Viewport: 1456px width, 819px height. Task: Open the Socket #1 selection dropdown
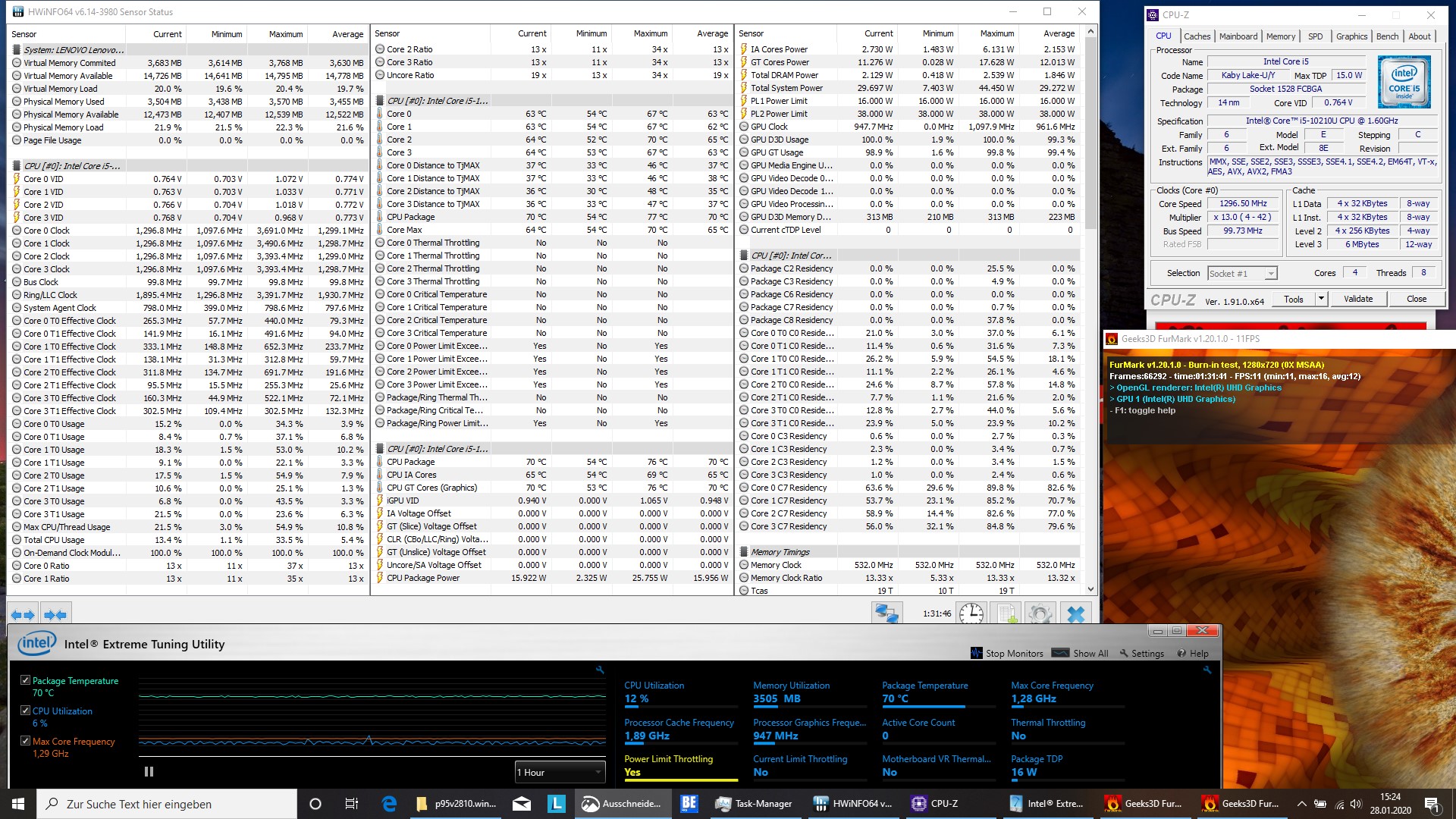1242,274
